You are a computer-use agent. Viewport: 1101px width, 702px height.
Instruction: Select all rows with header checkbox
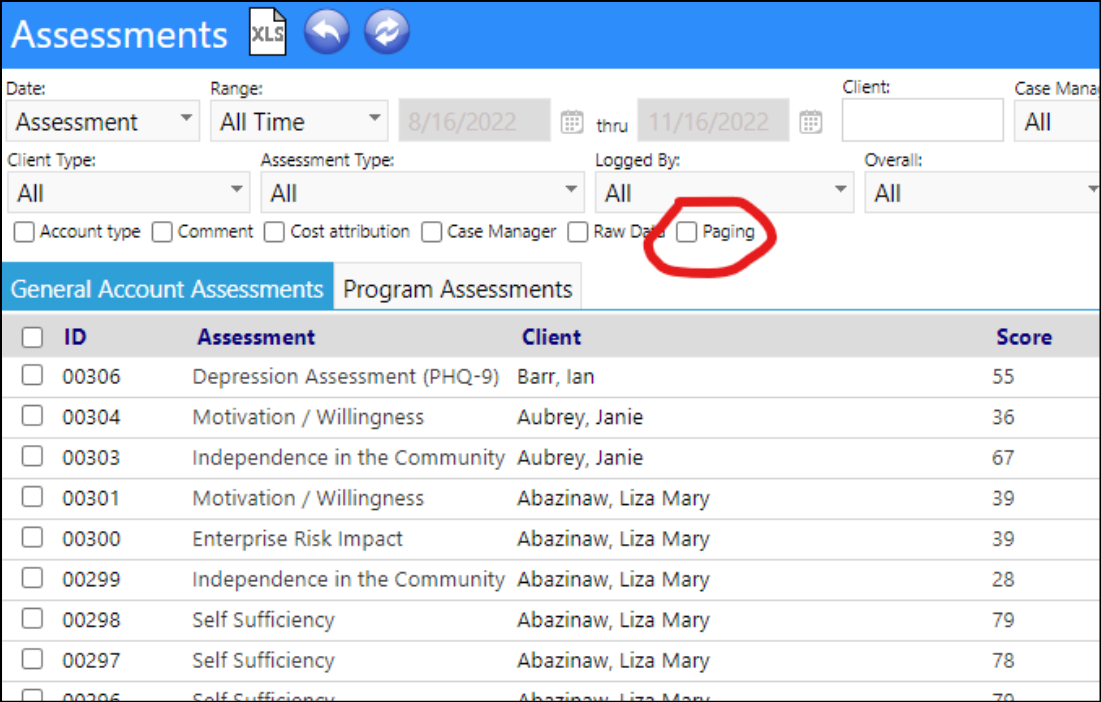pyautogui.click(x=32, y=338)
